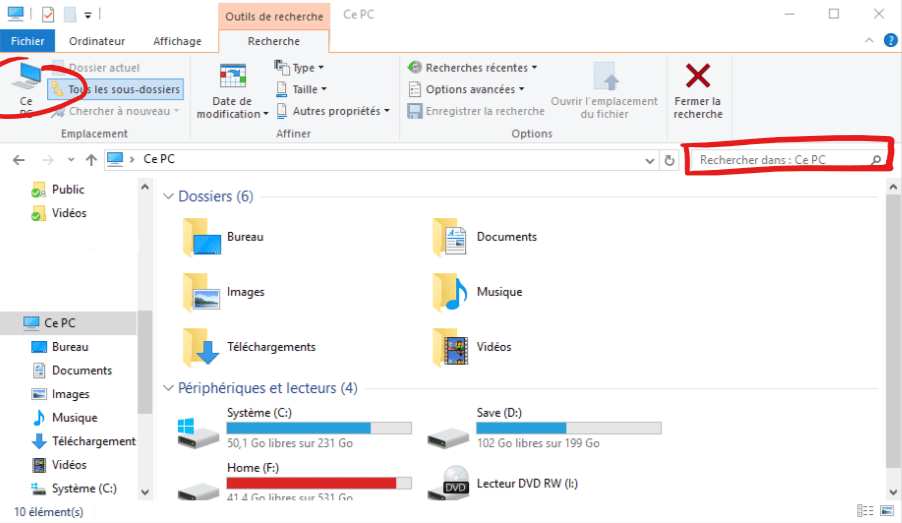Click main pane scroll down arrow
The image size is (902, 523).
pyautogui.click(x=893, y=493)
